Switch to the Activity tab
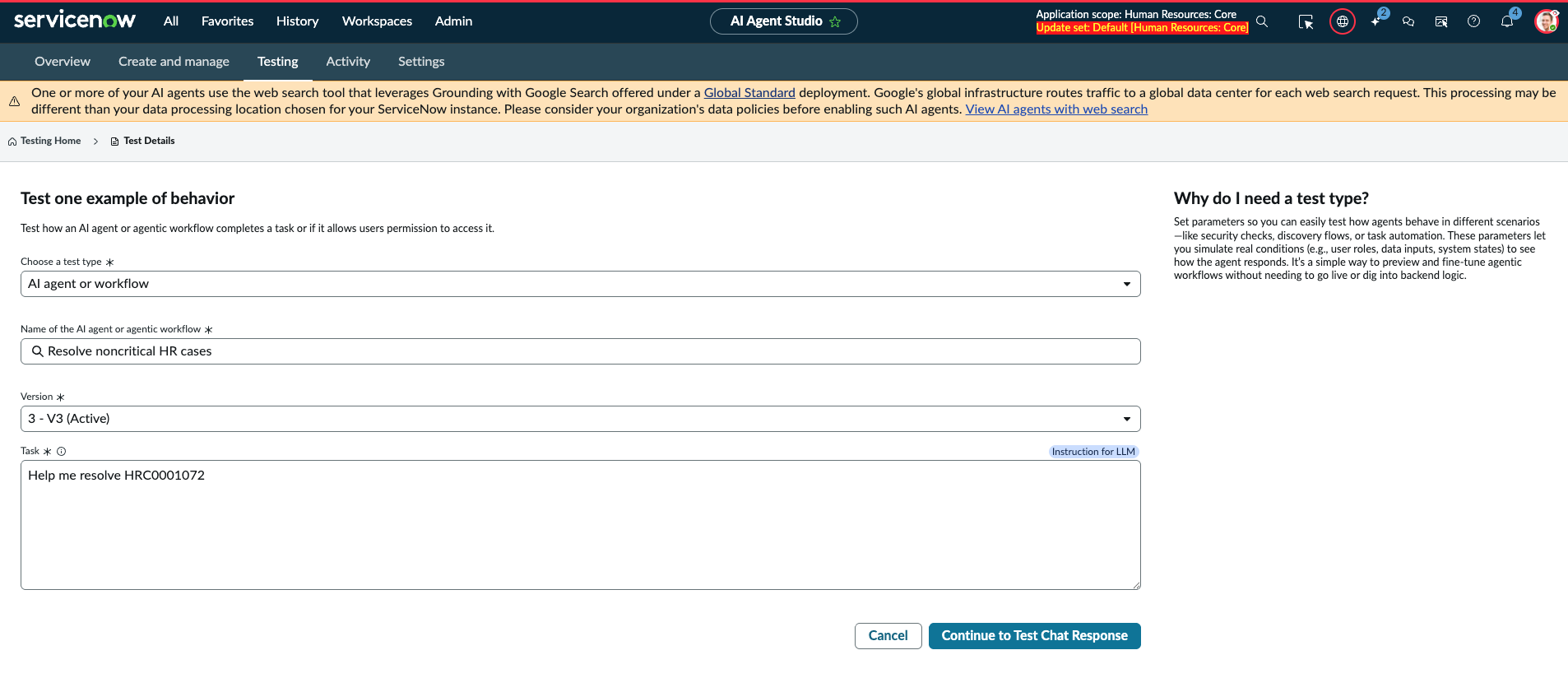1568x678 pixels. coord(348,62)
